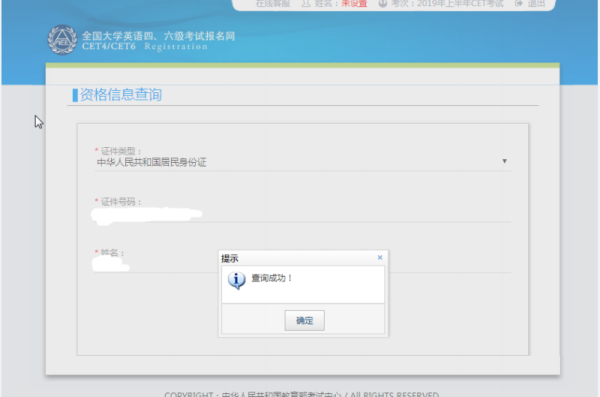This screenshot has width=600, height=397.
Task: Click the 资格信息查询 heading
Action: coord(121,95)
